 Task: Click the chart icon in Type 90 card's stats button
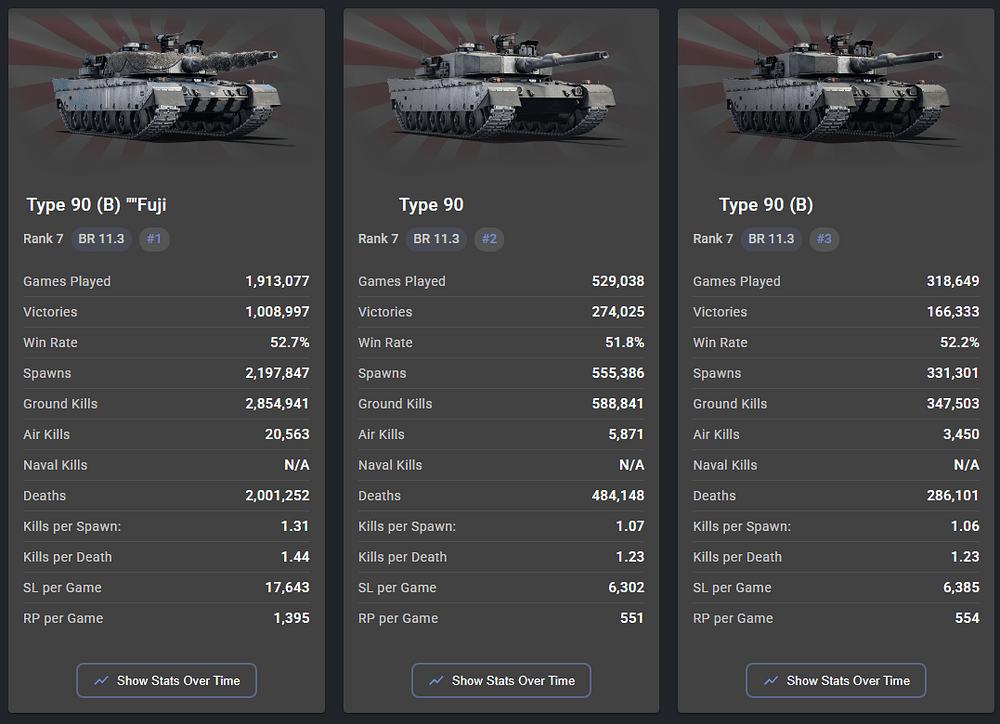(436, 681)
